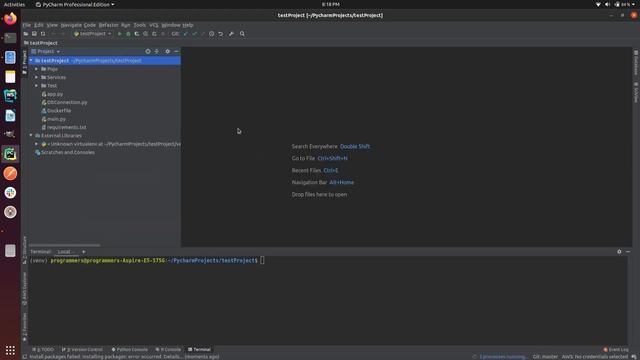Click the processes running status link
This screenshot has width=640, height=360.
click(x=503, y=357)
